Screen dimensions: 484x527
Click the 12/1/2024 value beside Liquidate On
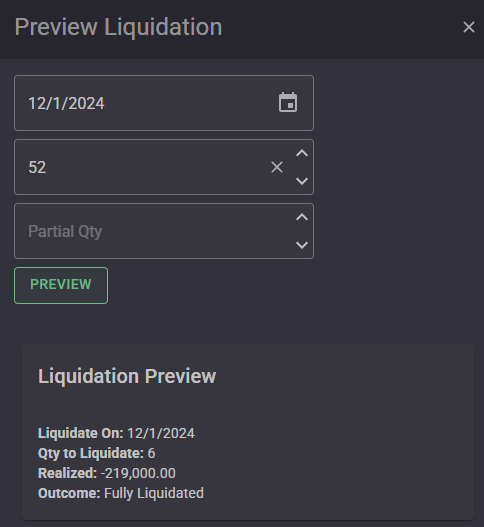pos(161,433)
